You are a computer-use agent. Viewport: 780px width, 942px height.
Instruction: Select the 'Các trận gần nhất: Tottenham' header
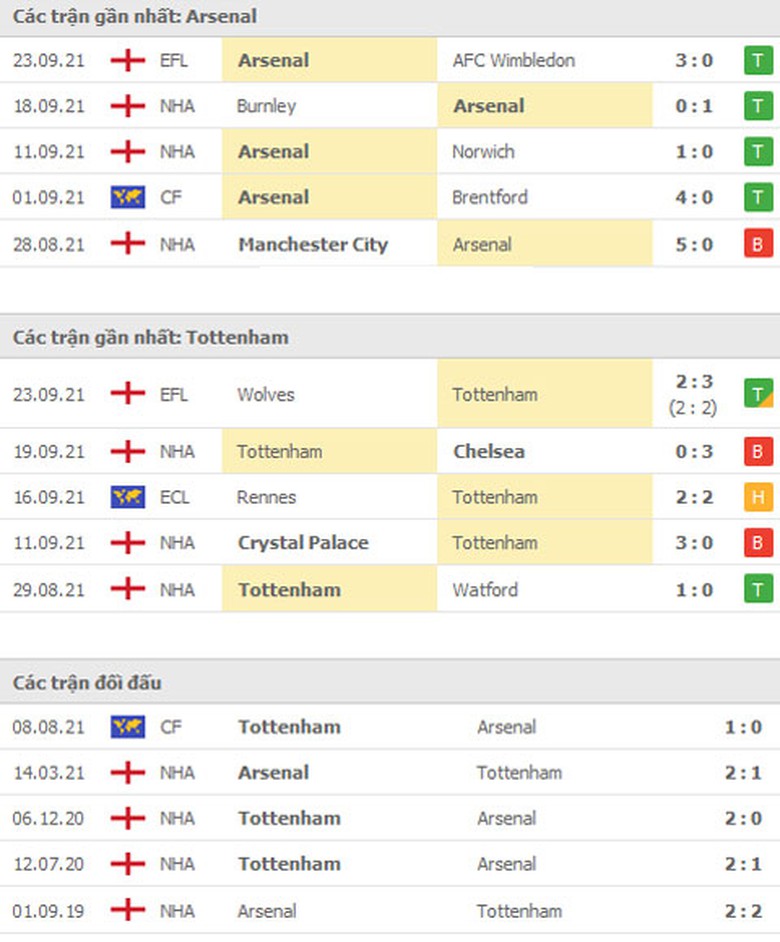(150, 337)
